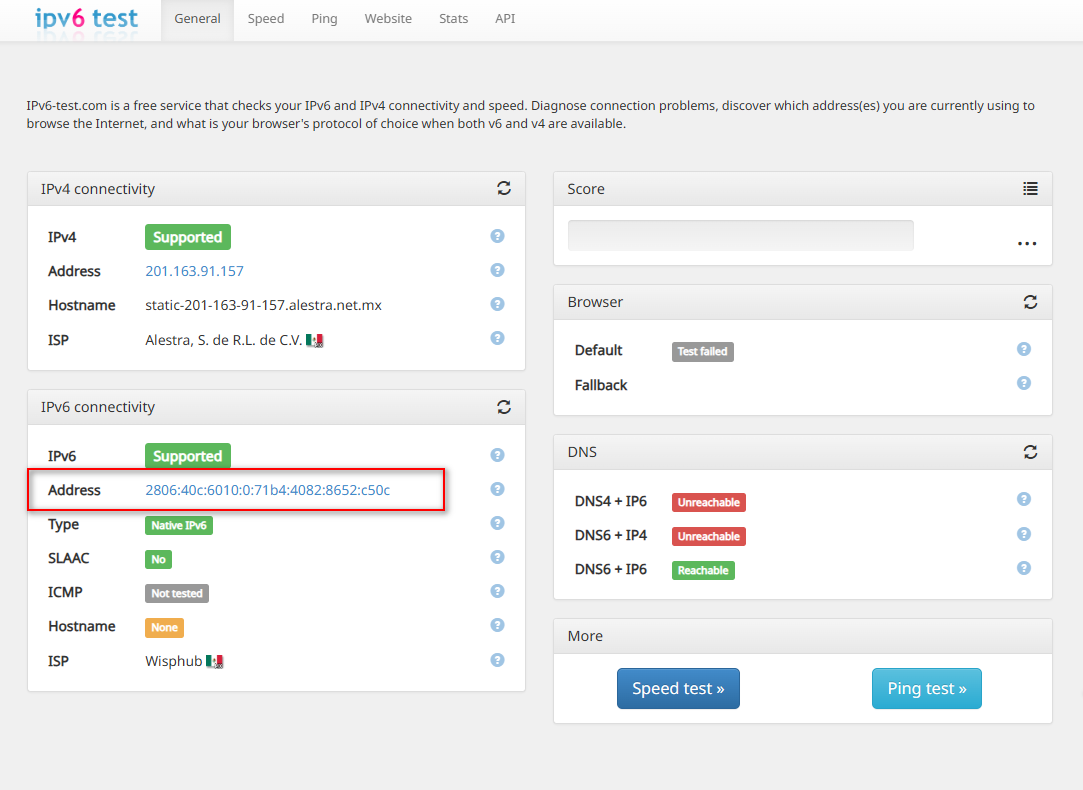
Task: Open the Speed tab
Action: (x=266, y=19)
